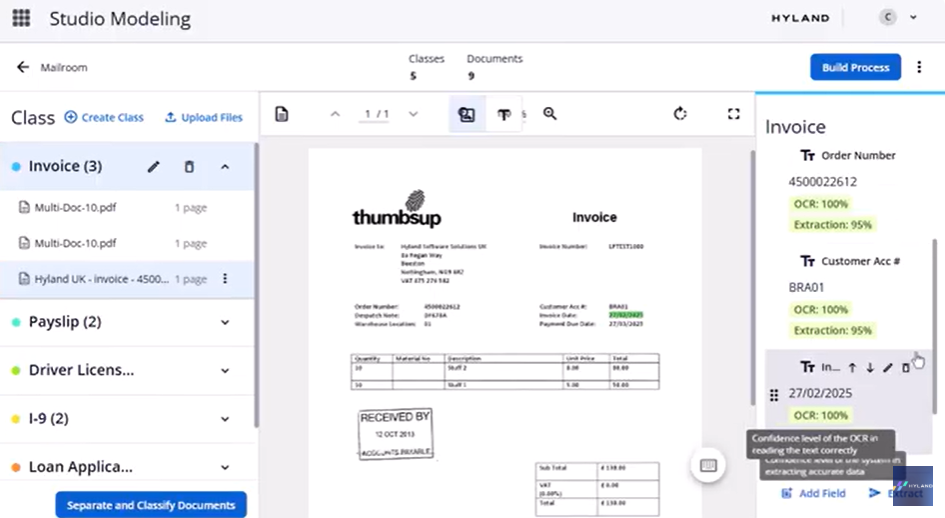This screenshot has height=518, width=945.
Task: Click Add Field button
Action: [814, 493]
